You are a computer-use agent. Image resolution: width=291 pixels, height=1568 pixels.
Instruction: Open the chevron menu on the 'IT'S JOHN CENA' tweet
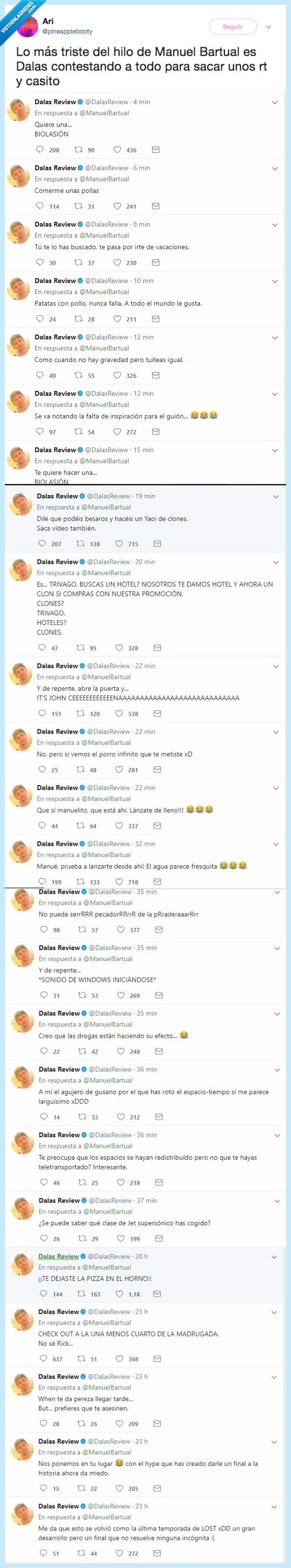[x=276, y=667]
